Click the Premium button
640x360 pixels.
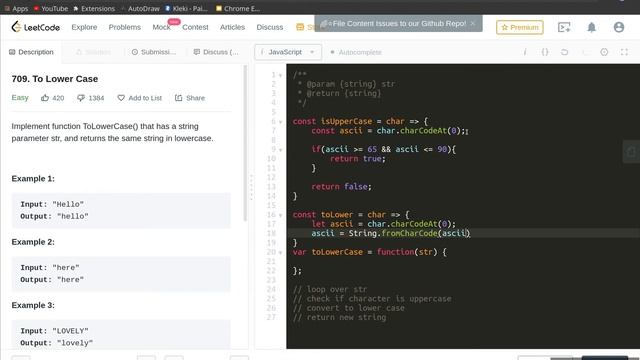pyautogui.click(x=520, y=27)
